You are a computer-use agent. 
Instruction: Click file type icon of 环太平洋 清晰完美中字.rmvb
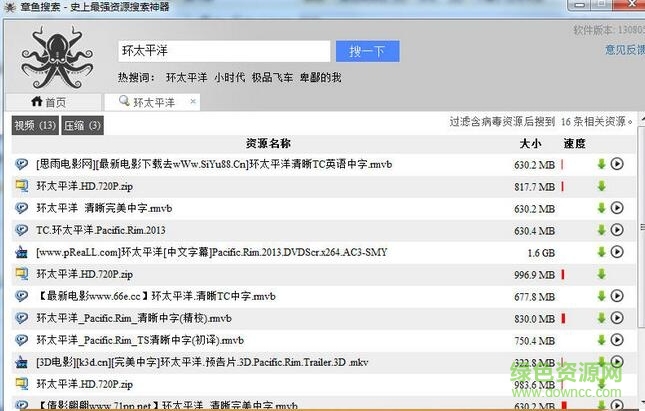(22, 208)
